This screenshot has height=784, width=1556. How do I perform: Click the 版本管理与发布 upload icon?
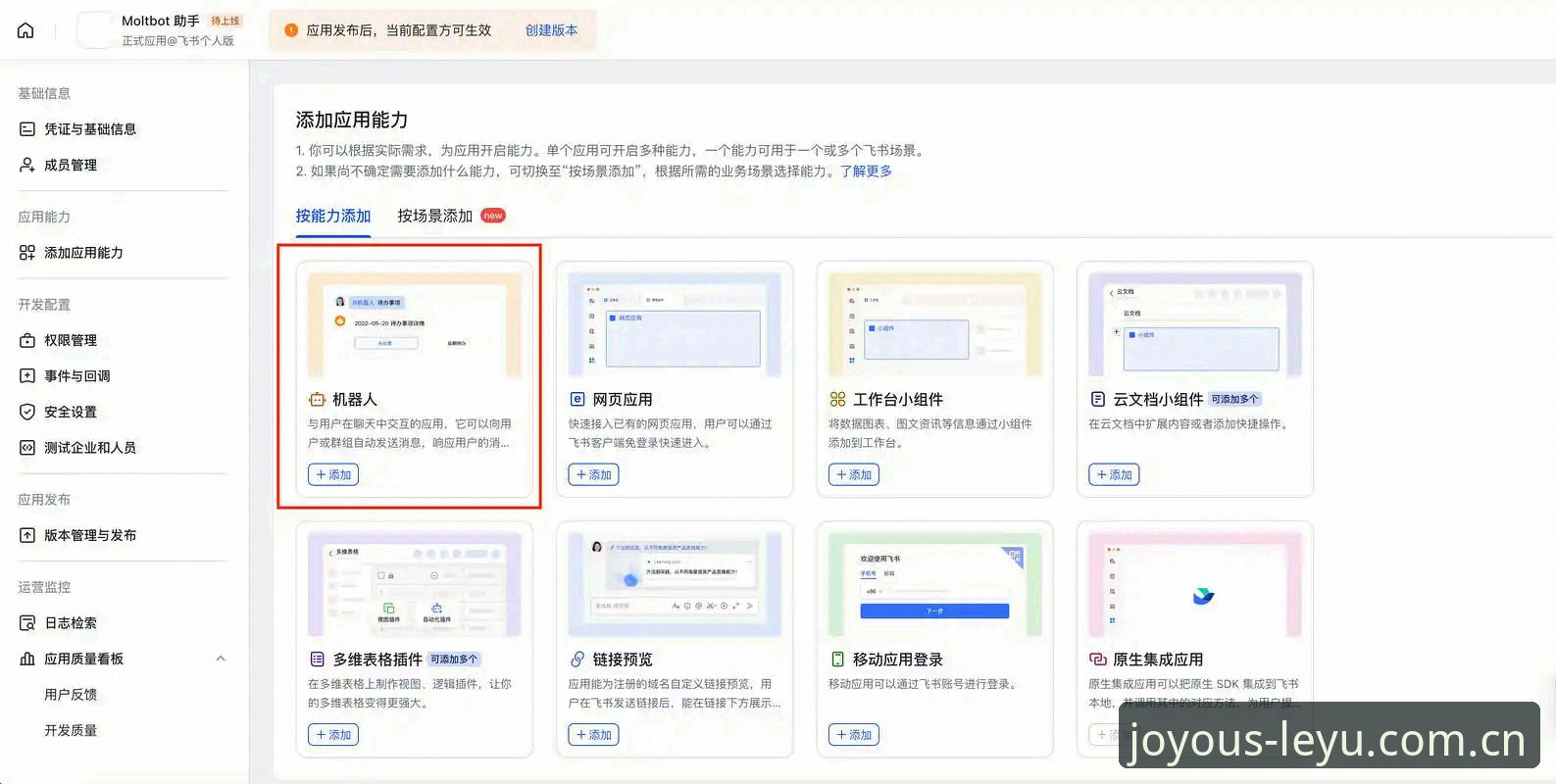pyautogui.click(x=27, y=535)
